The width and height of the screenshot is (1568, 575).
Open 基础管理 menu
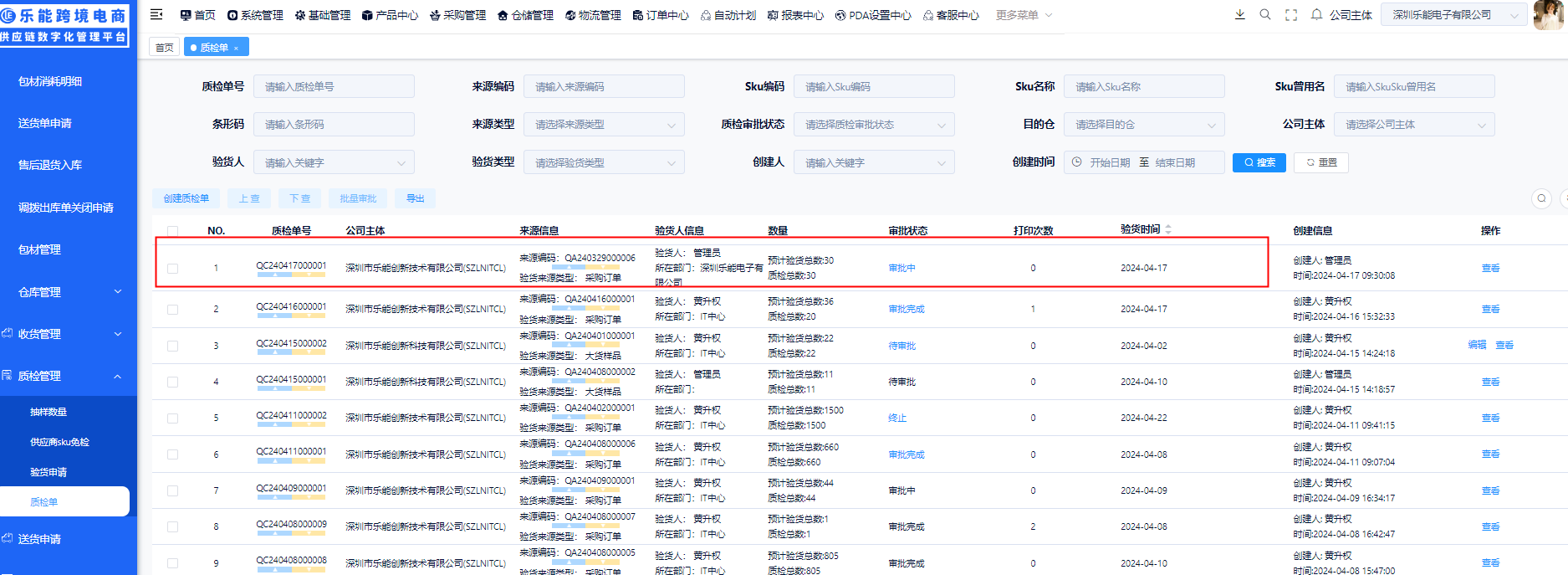(323, 15)
